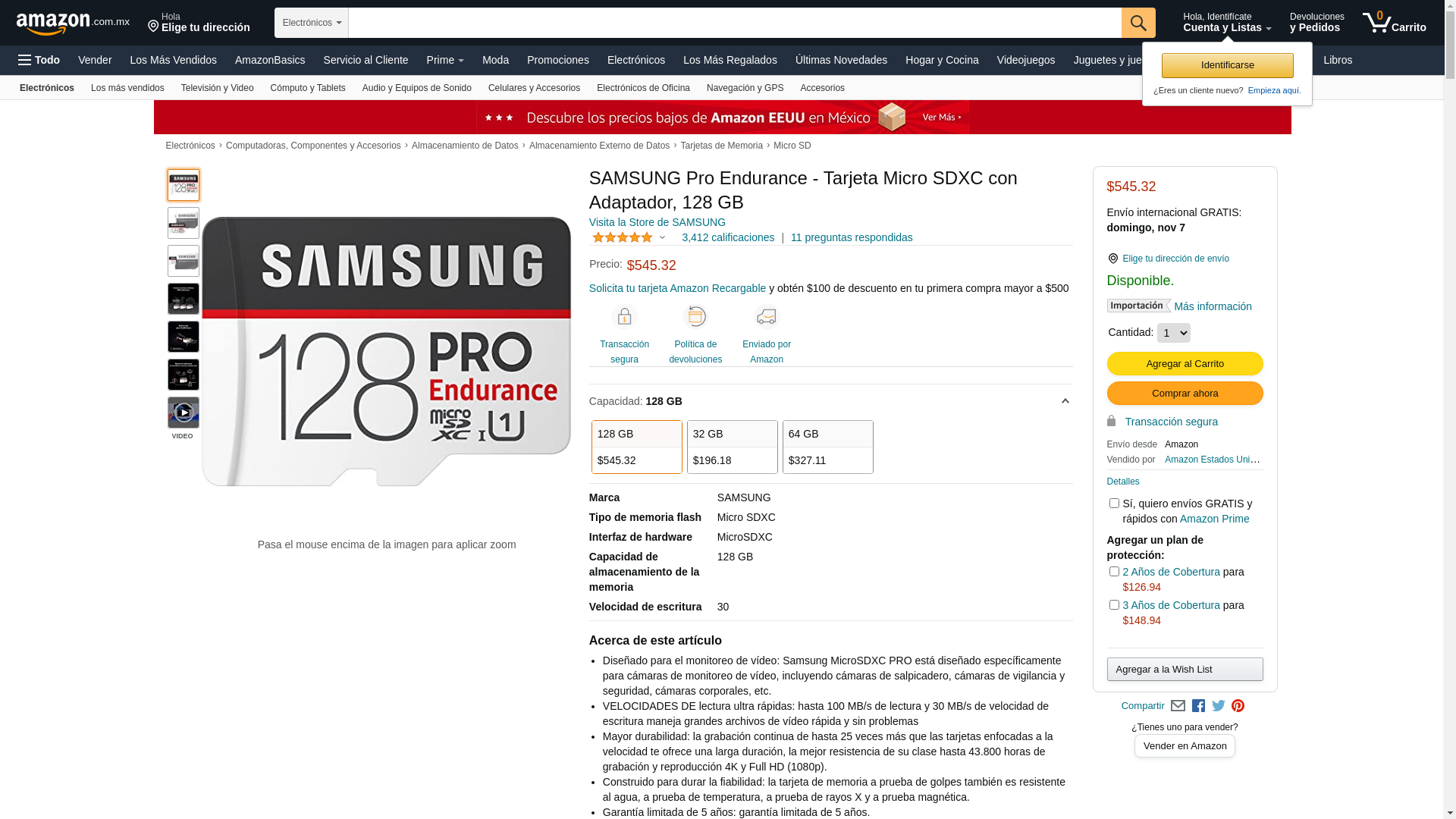Open the Videojuegos menu item
The image size is (1456, 819).
click(x=1025, y=60)
